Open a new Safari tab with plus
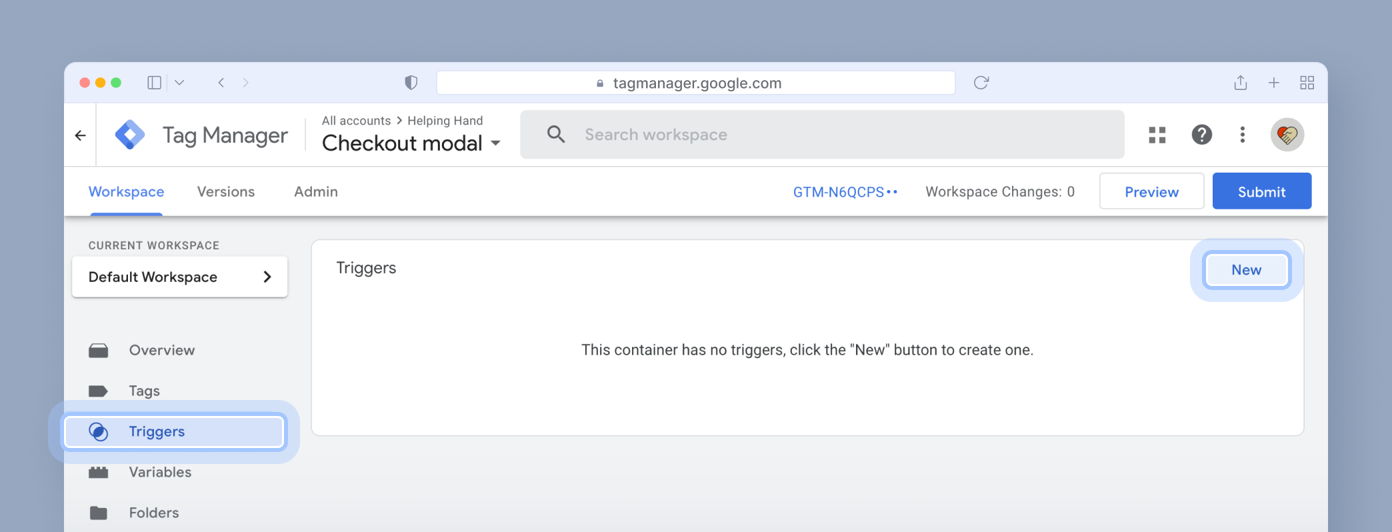Viewport: 1392px width, 532px height. point(1274,83)
